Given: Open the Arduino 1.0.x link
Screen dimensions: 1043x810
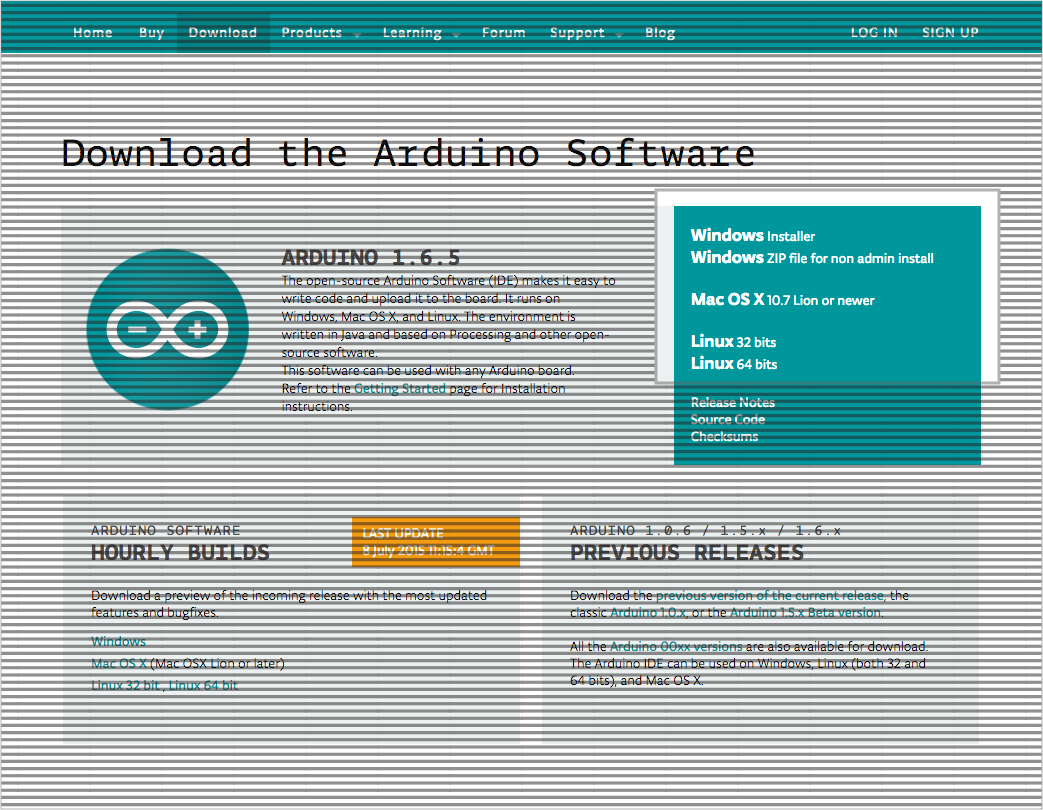Looking at the screenshot, I should tap(648, 612).
